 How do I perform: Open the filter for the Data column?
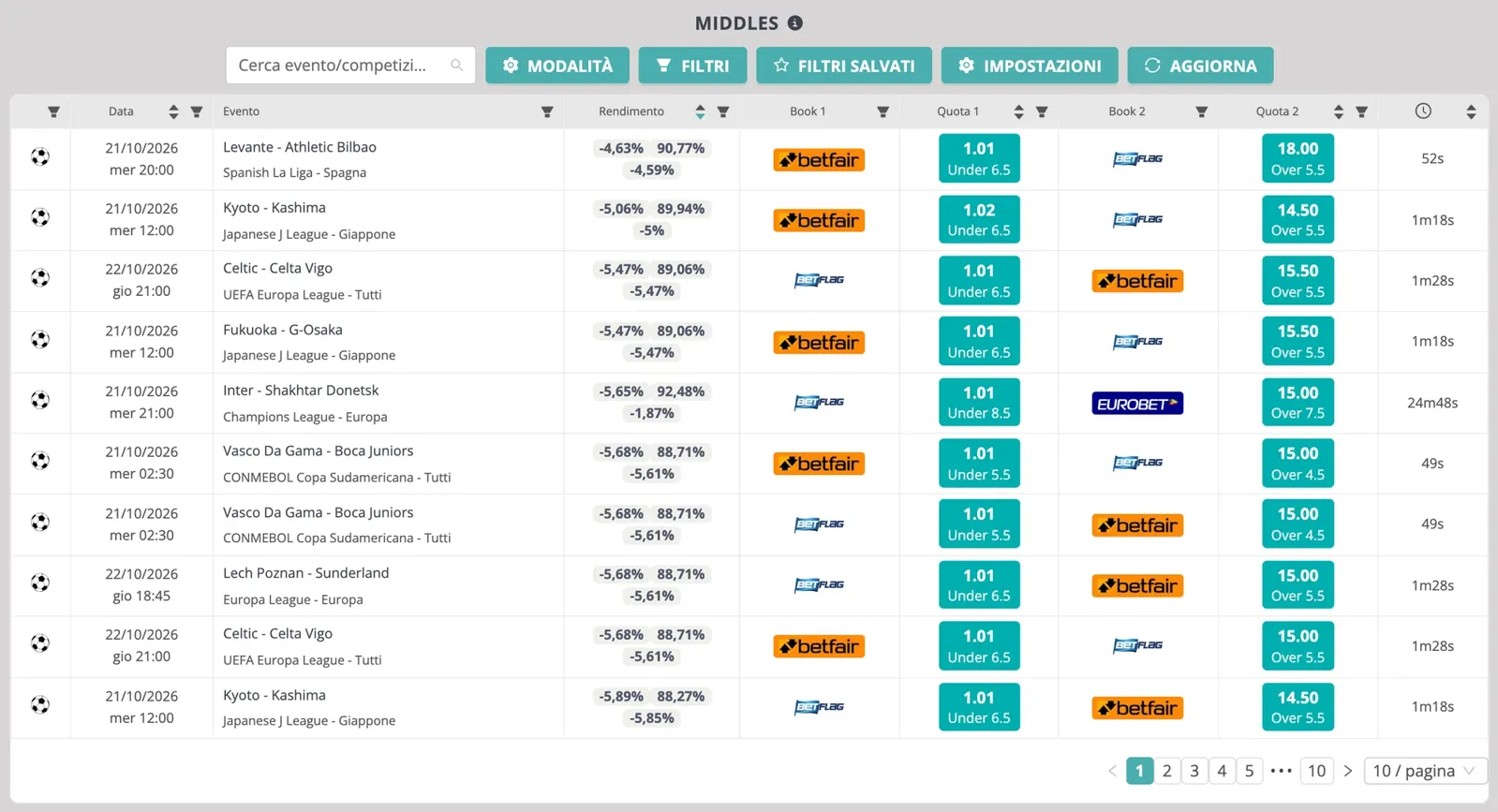197,112
